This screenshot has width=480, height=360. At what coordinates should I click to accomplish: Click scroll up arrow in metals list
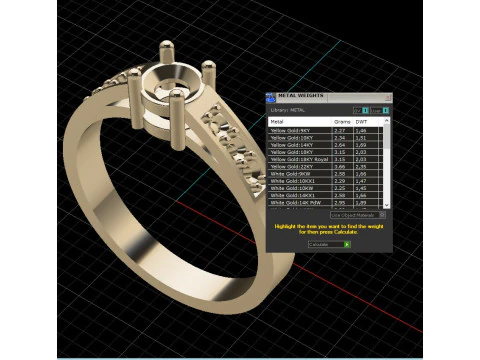pyautogui.click(x=387, y=120)
